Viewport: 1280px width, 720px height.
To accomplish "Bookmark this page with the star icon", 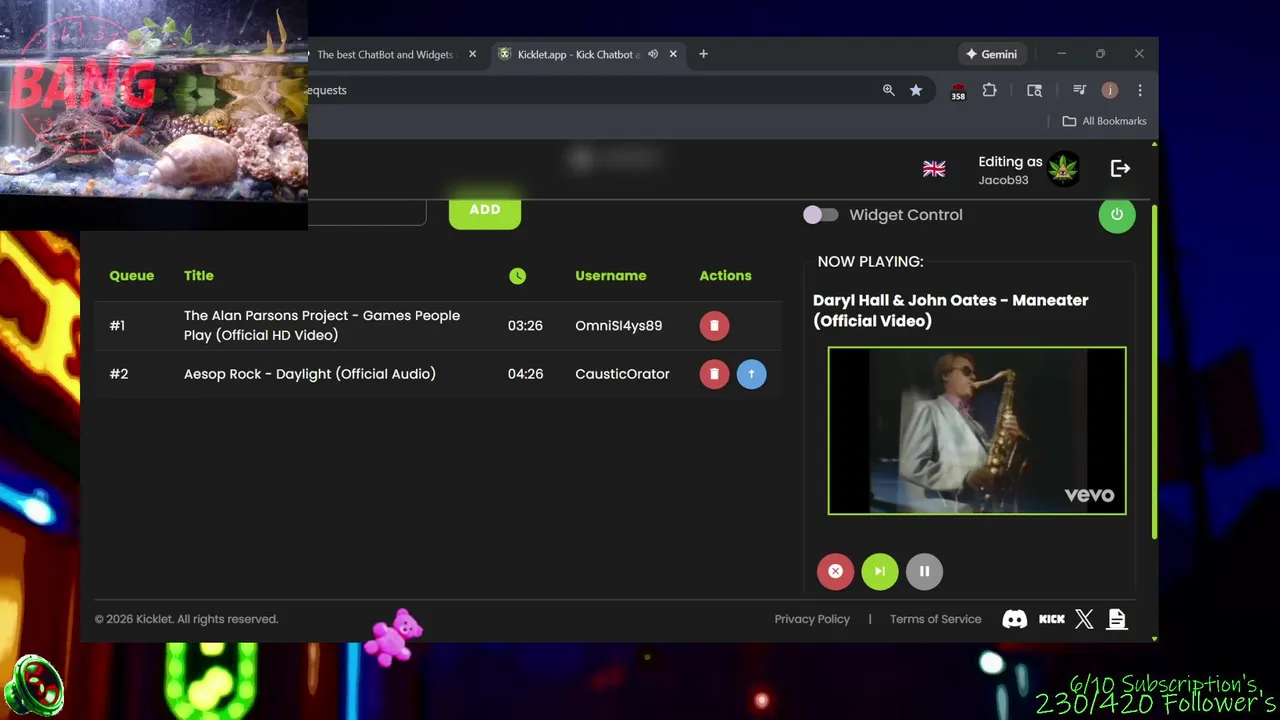I will [916, 90].
